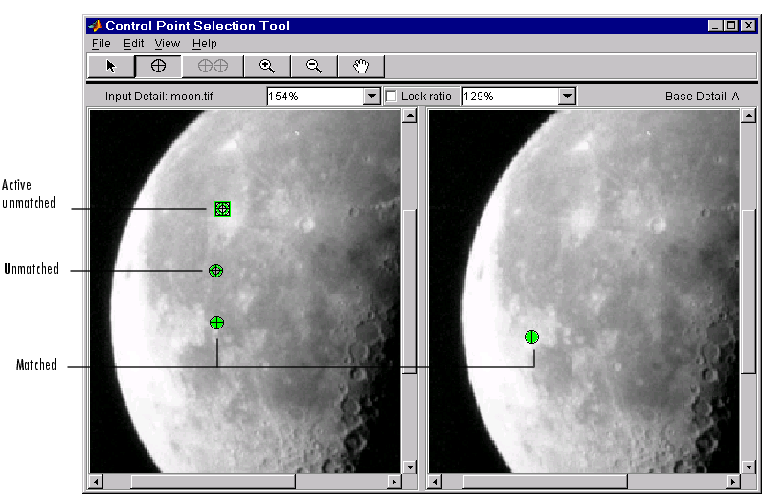Click the matched control point in the base image
Screen dimensions: 764x501
[x=532, y=337]
